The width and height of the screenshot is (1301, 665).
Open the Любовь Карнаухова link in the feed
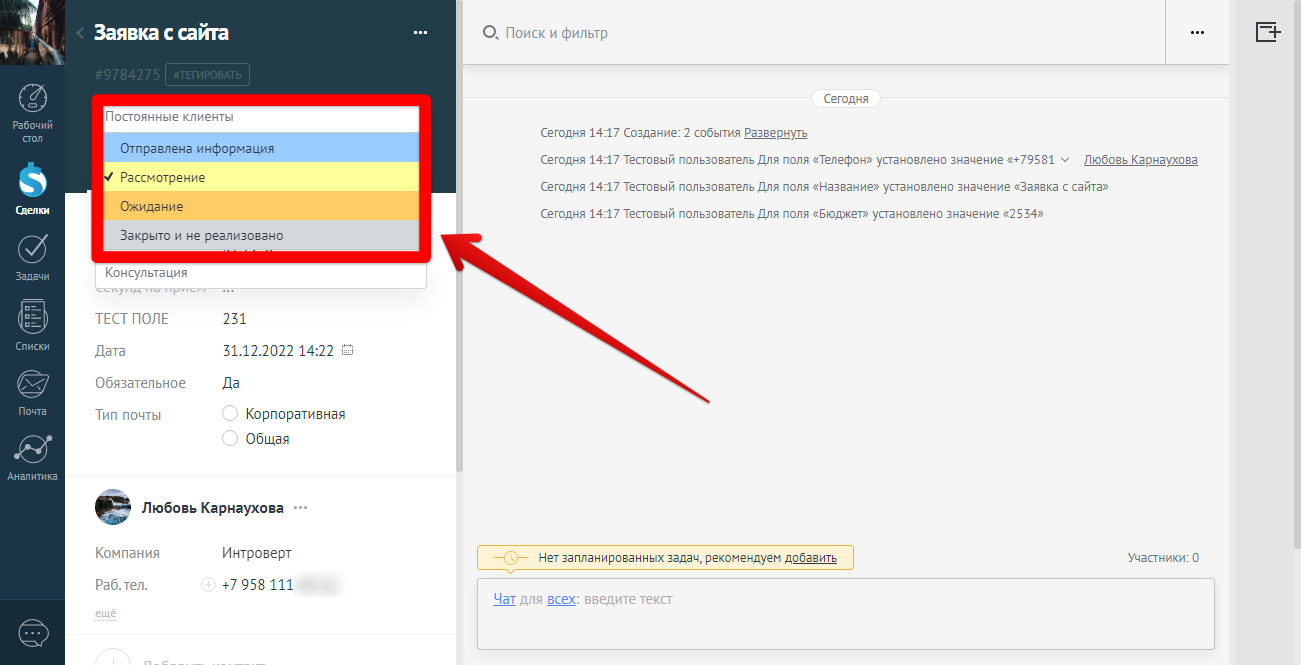[1141, 160]
